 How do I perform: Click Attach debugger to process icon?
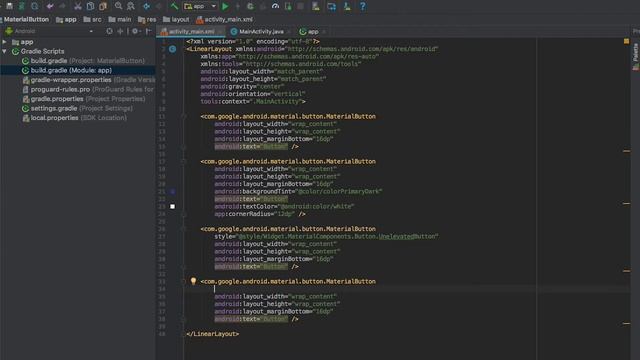point(288,6)
